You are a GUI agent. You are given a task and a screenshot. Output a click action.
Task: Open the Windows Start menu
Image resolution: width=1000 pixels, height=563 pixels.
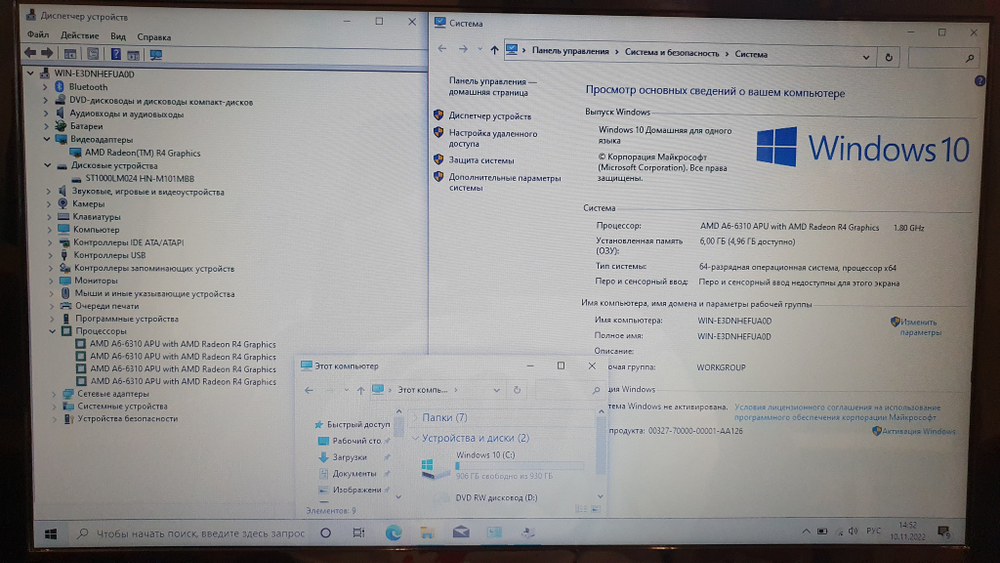pyautogui.click(x=51, y=534)
